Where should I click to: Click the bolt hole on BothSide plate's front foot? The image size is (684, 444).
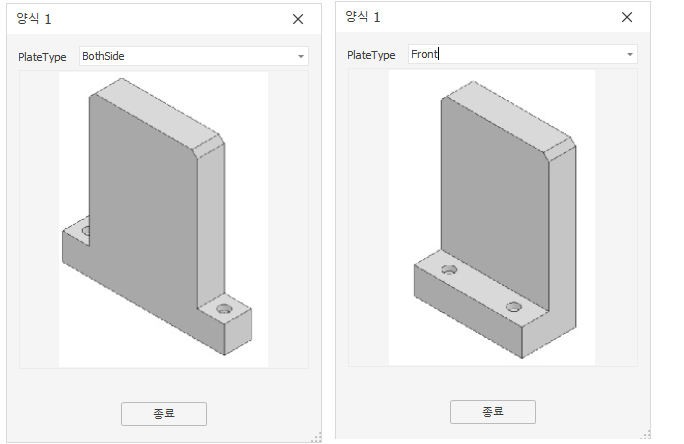click(x=224, y=309)
